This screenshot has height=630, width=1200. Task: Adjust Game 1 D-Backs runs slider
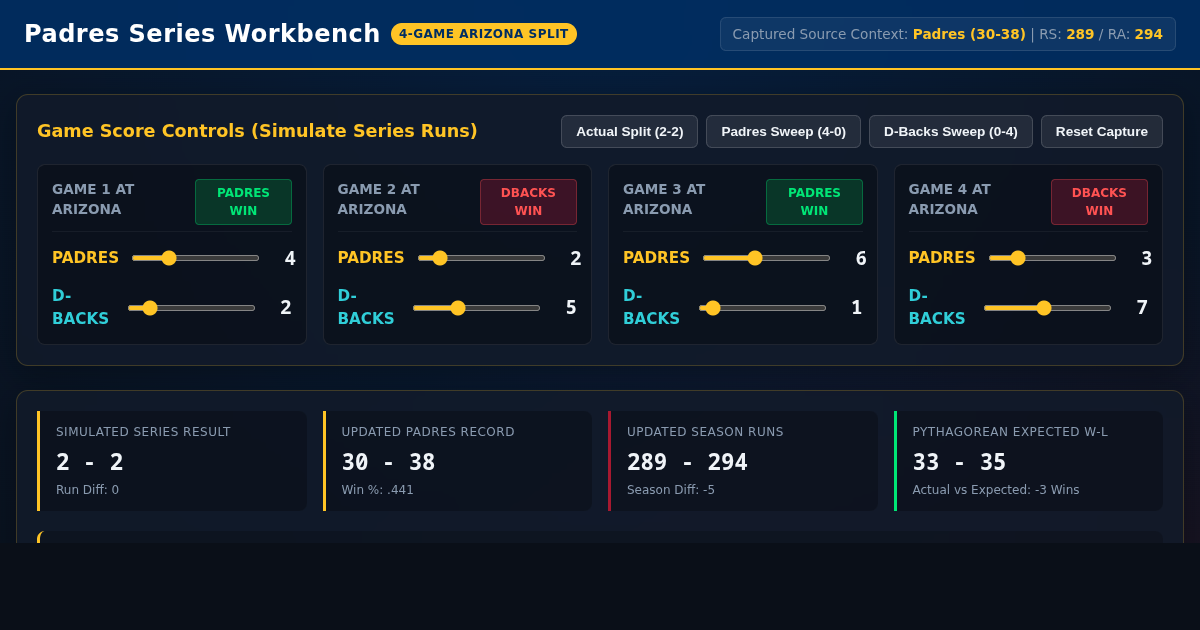point(191,308)
